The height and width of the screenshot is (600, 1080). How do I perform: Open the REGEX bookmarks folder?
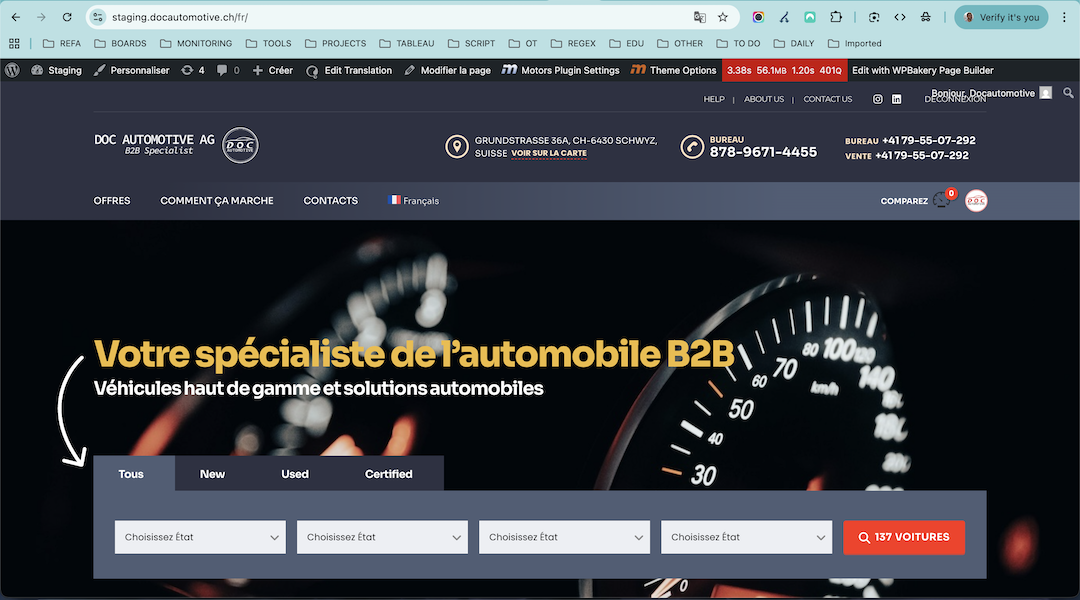click(573, 43)
